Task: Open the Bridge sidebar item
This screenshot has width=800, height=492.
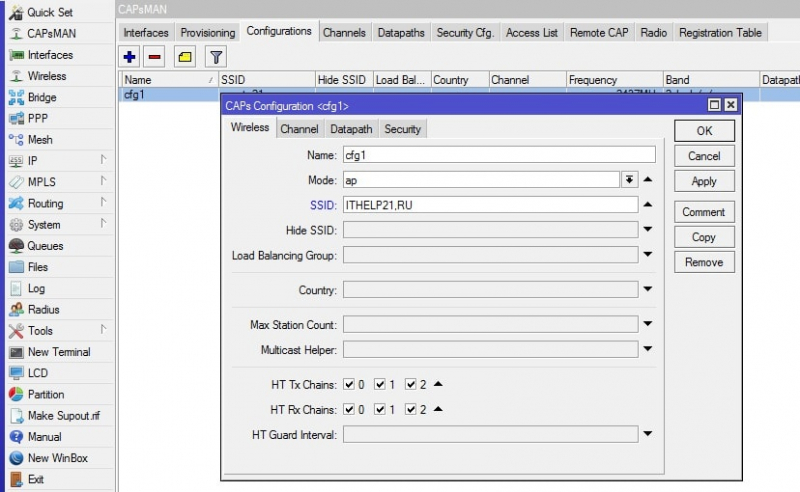Action: click(x=42, y=98)
